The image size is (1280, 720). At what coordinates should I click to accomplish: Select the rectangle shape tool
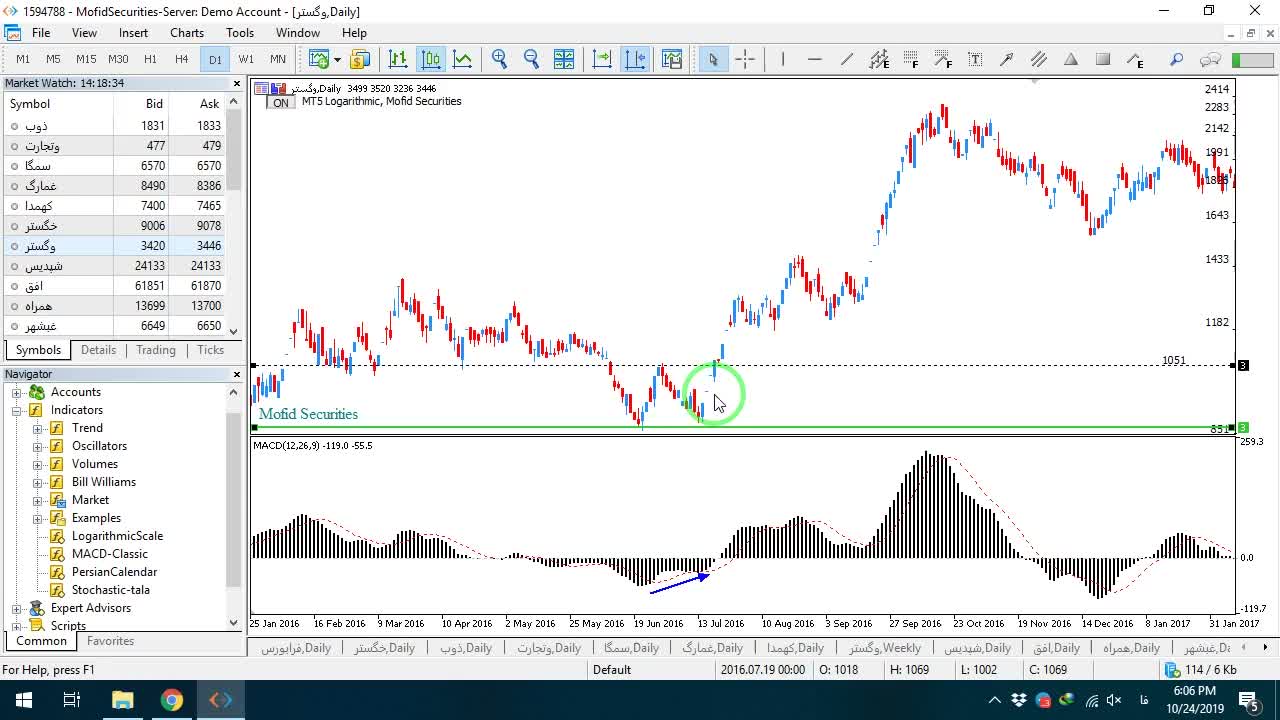pyautogui.click(x=1103, y=59)
